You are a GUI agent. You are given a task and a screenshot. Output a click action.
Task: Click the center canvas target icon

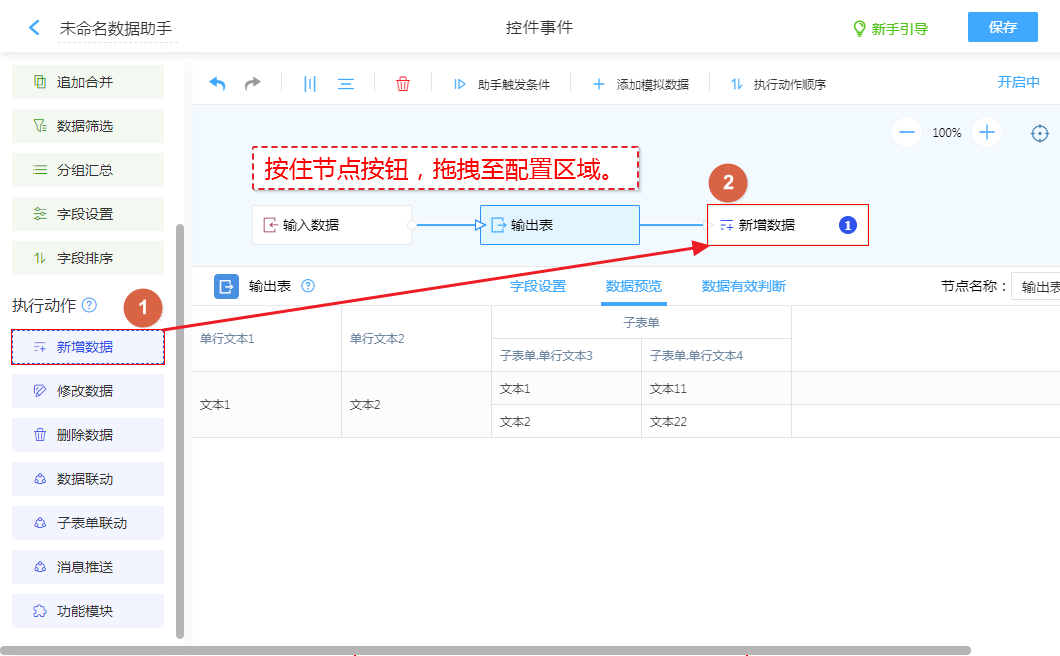pyautogui.click(x=1040, y=133)
